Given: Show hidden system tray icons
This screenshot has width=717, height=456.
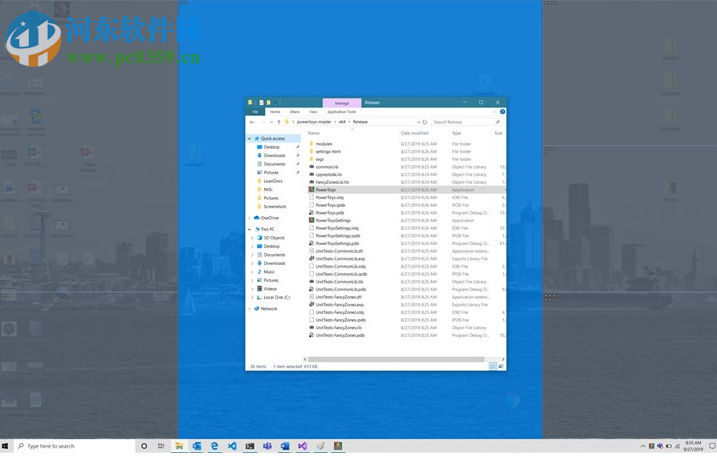Looking at the screenshot, I should (x=642, y=446).
